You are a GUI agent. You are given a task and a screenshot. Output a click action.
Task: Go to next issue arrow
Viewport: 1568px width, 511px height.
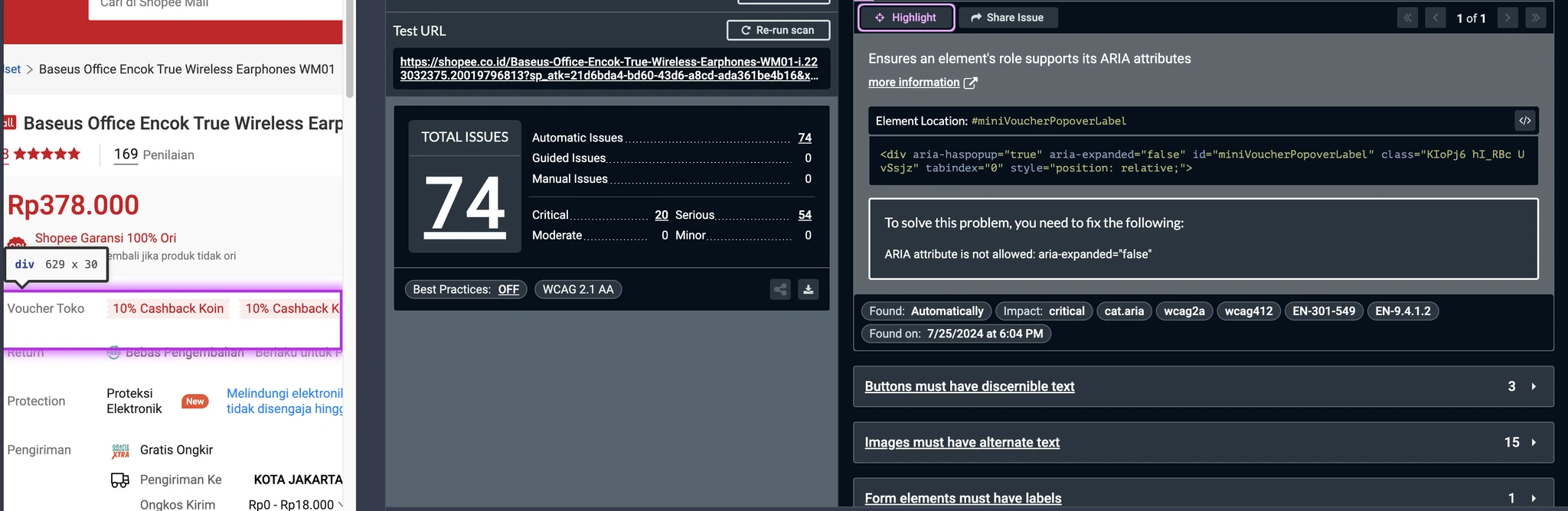[1508, 18]
